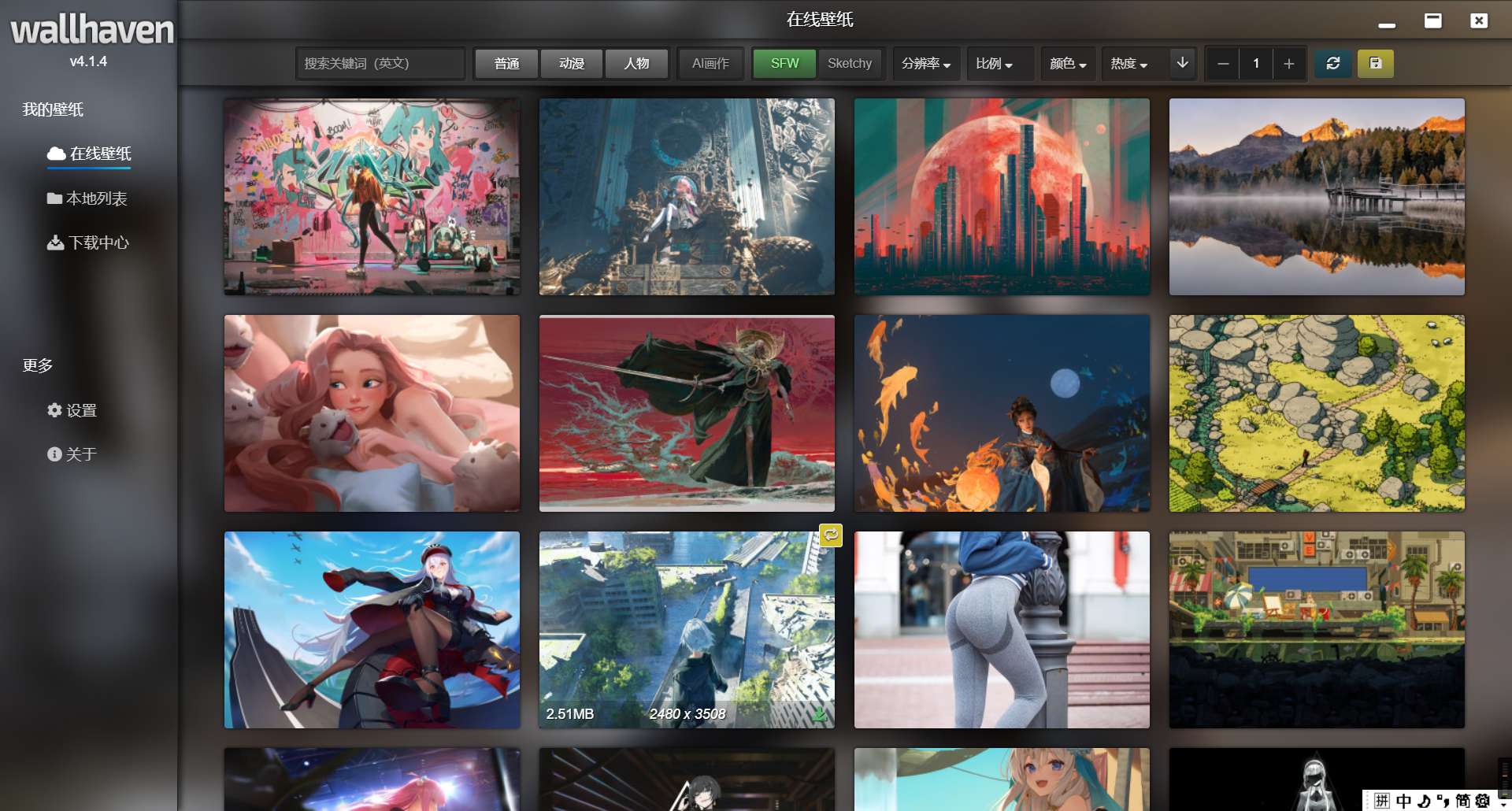
Task: Decrease page number with minus button
Action: click(x=1222, y=63)
